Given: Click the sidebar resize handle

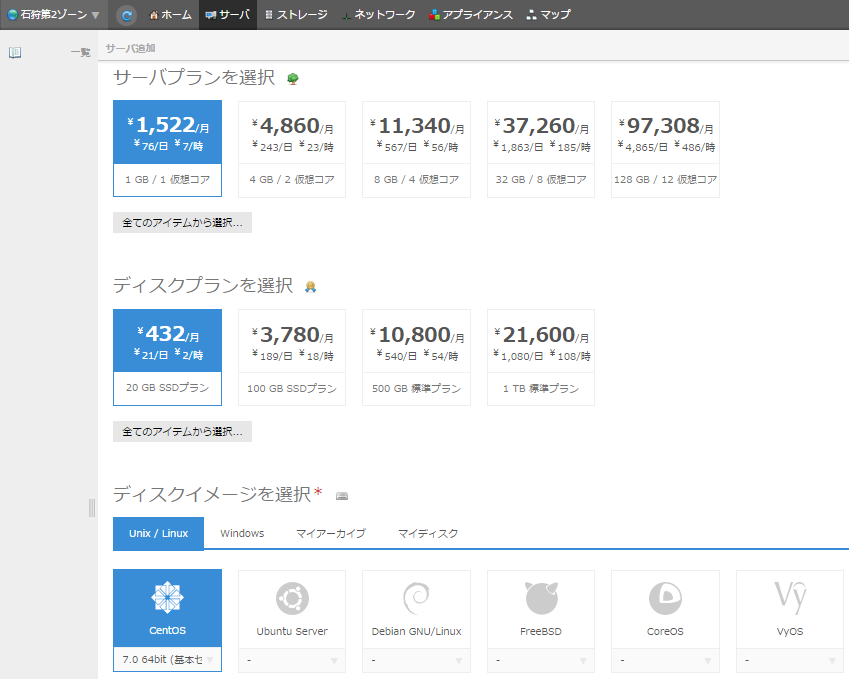Looking at the screenshot, I should (92, 508).
